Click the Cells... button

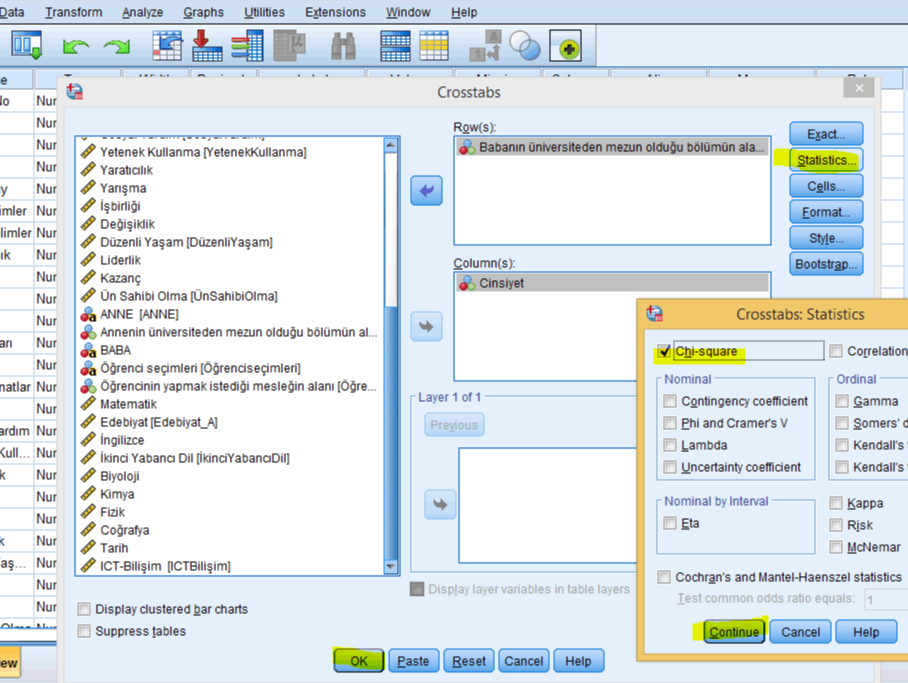pyautogui.click(x=825, y=186)
